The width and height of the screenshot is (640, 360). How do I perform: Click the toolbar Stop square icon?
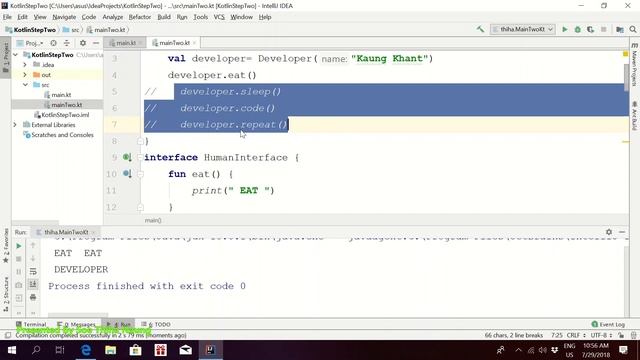tap(604, 29)
